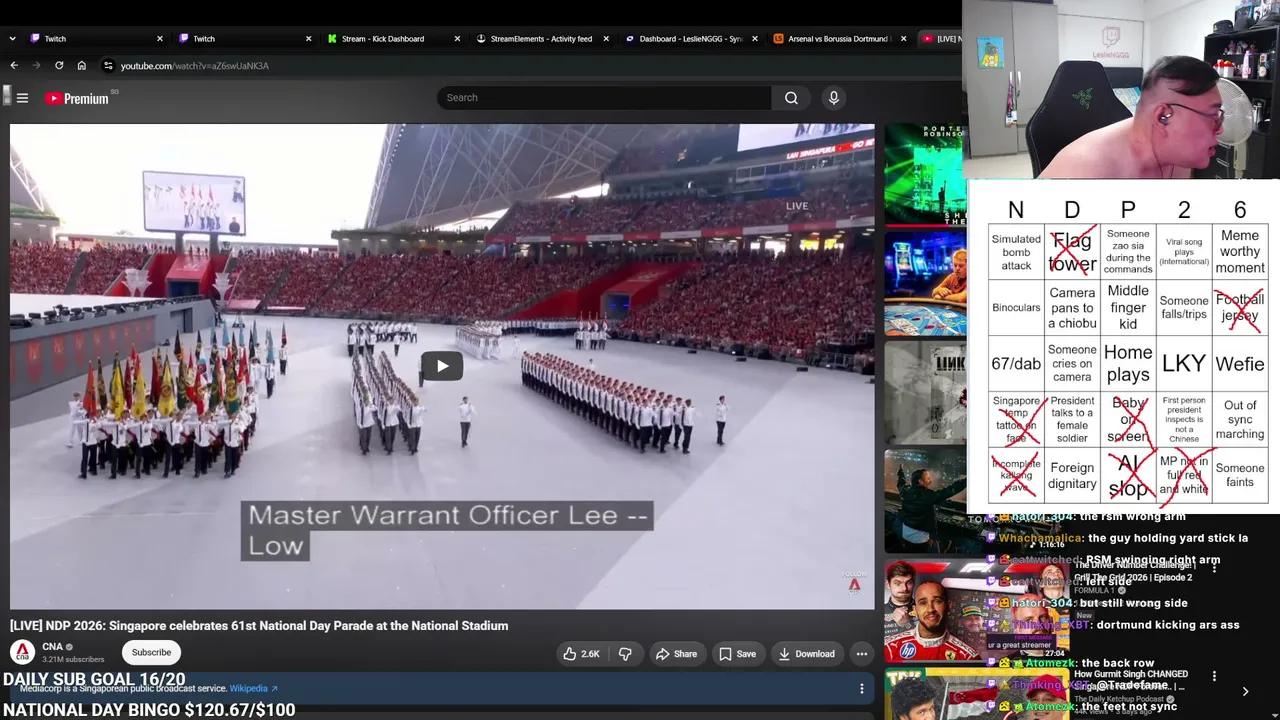Open the Porter Robinson recommended video thumbnail
Image resolution: width=1280 pixels, height=720 pixels.
coord(924,174)
